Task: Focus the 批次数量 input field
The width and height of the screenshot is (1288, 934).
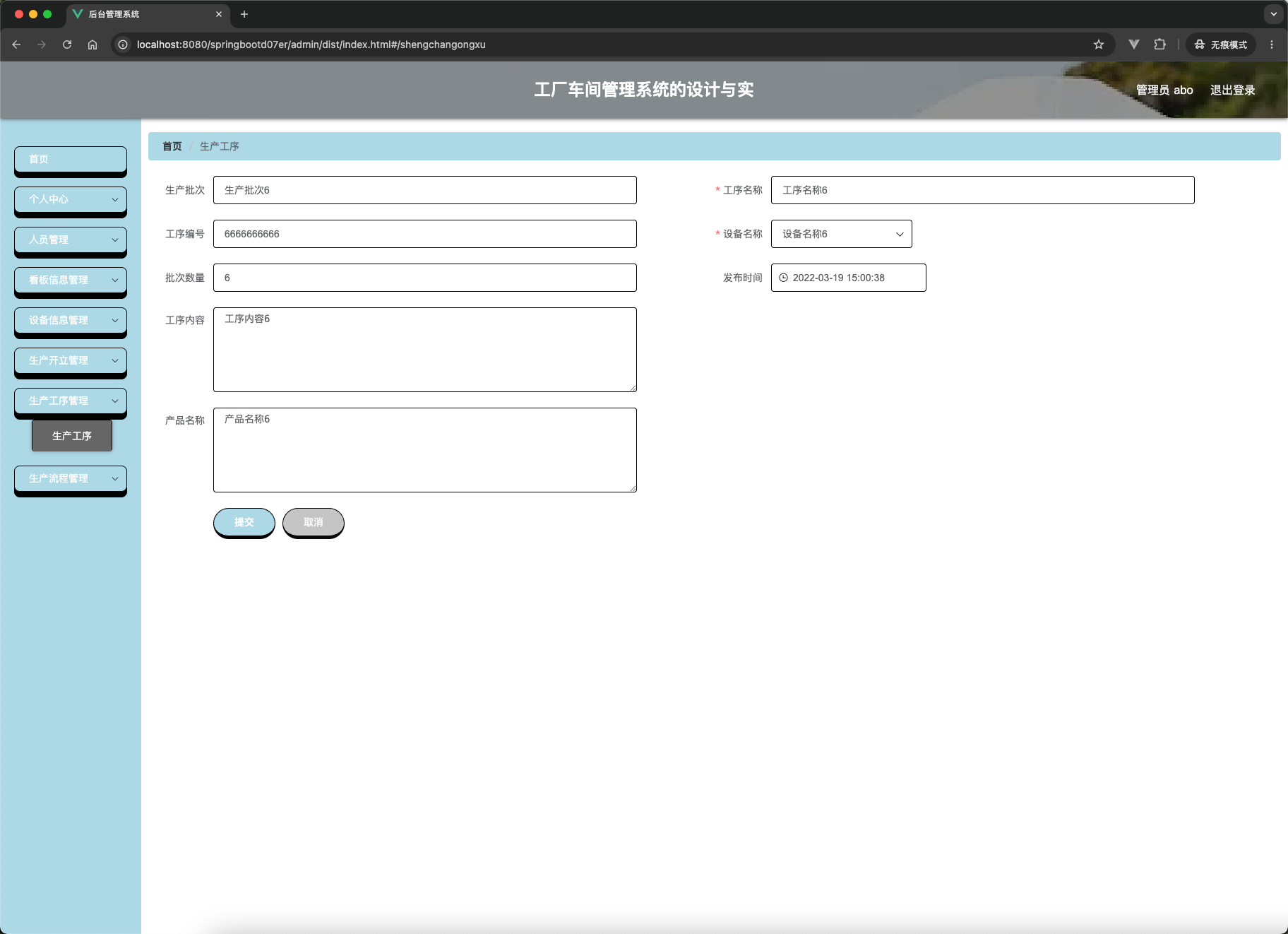Action: [425, 278]
